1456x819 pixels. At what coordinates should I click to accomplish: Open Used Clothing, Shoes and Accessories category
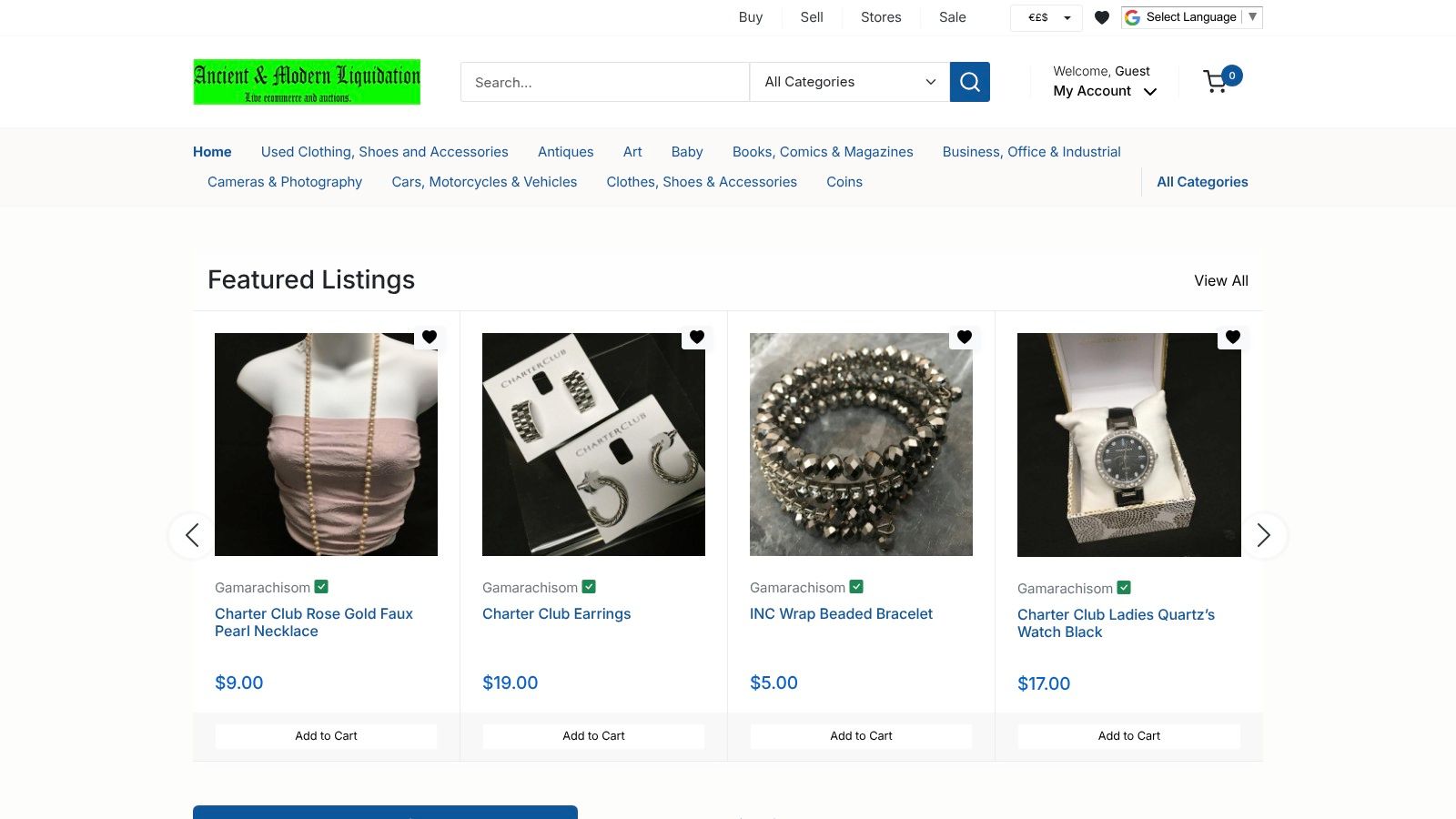385,152
